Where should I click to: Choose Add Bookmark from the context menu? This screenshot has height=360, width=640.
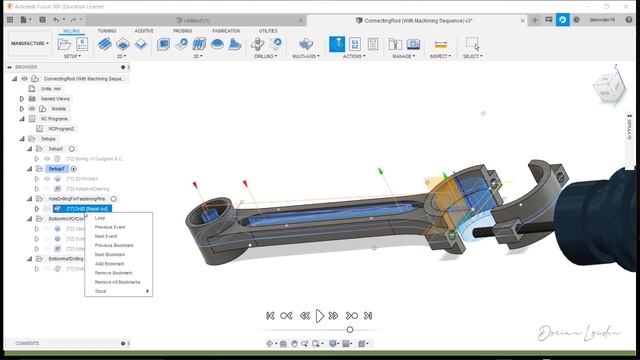118,264
